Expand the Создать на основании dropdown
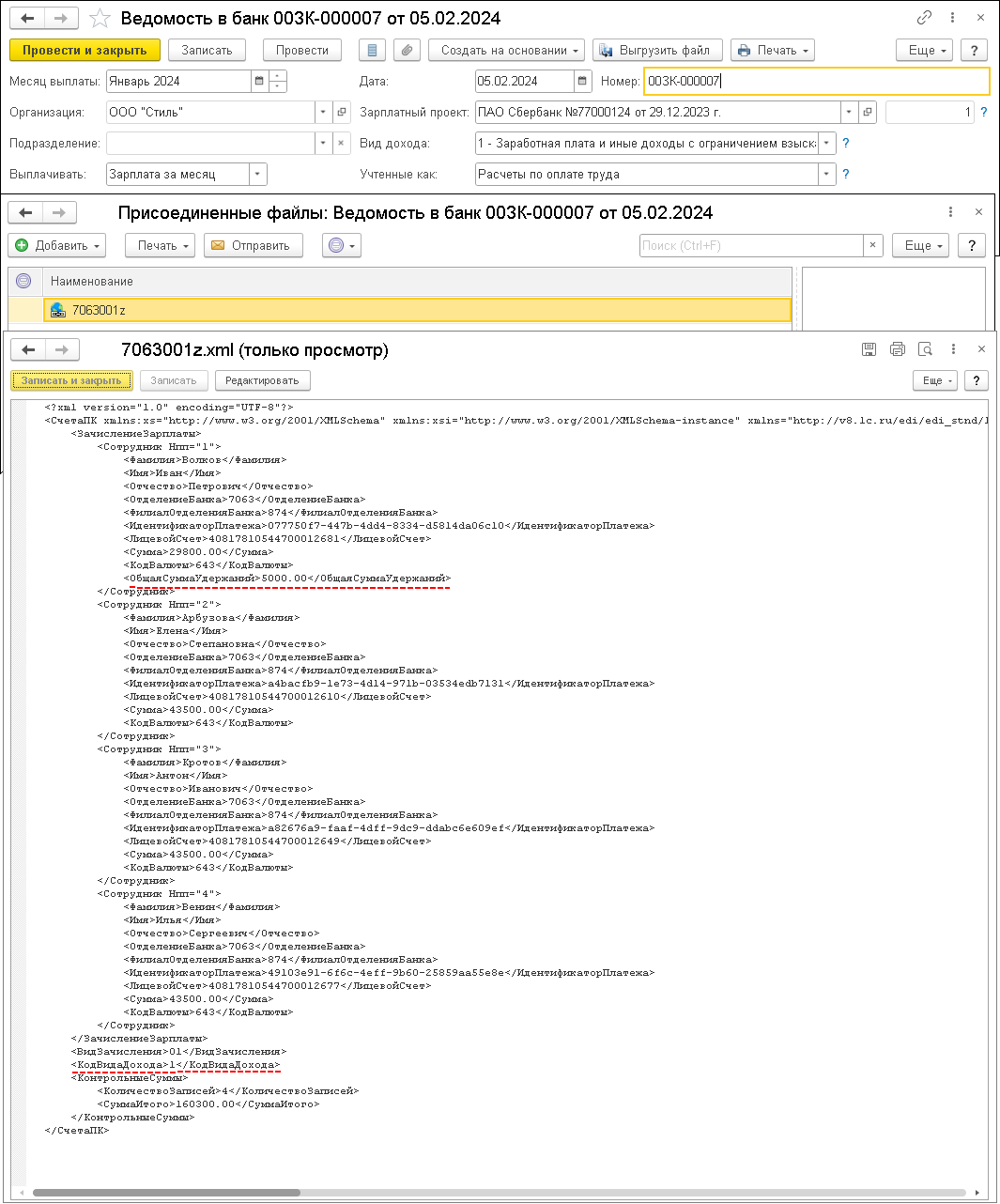The height and width of the screenshot is (1204, 1000). (507, 50)
